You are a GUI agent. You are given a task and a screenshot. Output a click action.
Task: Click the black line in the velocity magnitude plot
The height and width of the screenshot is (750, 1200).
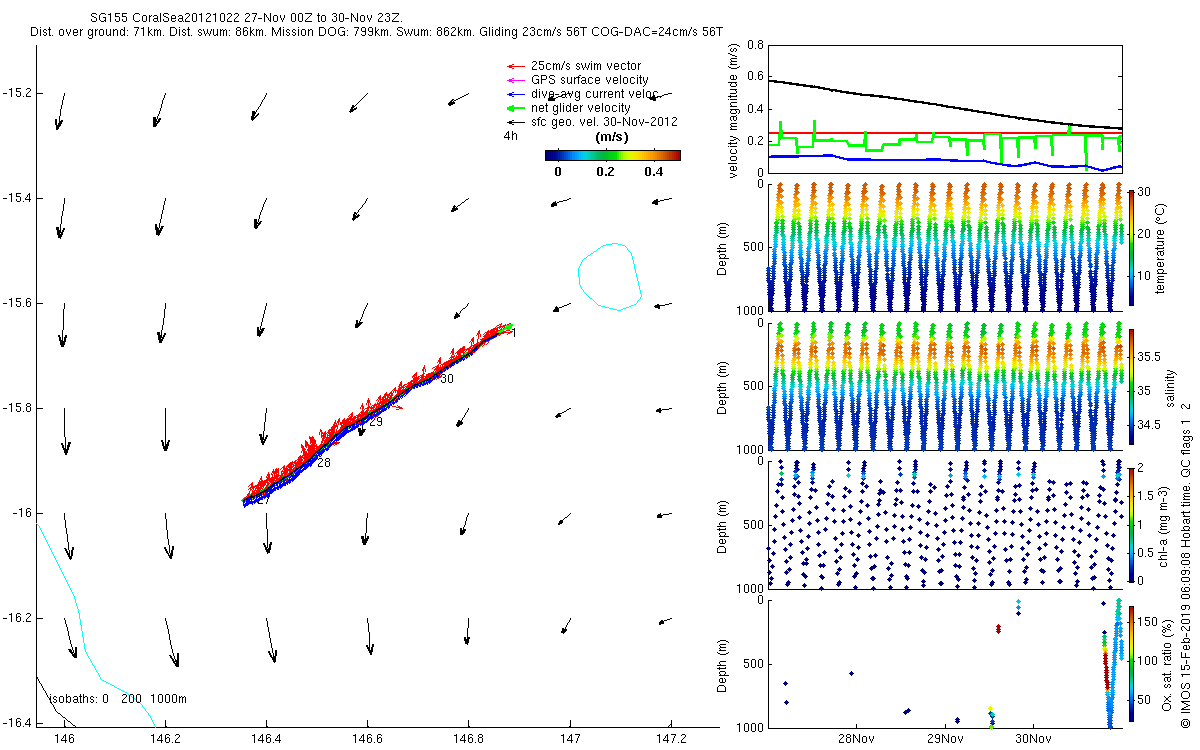pyautogui.click(x=945, y=106)
